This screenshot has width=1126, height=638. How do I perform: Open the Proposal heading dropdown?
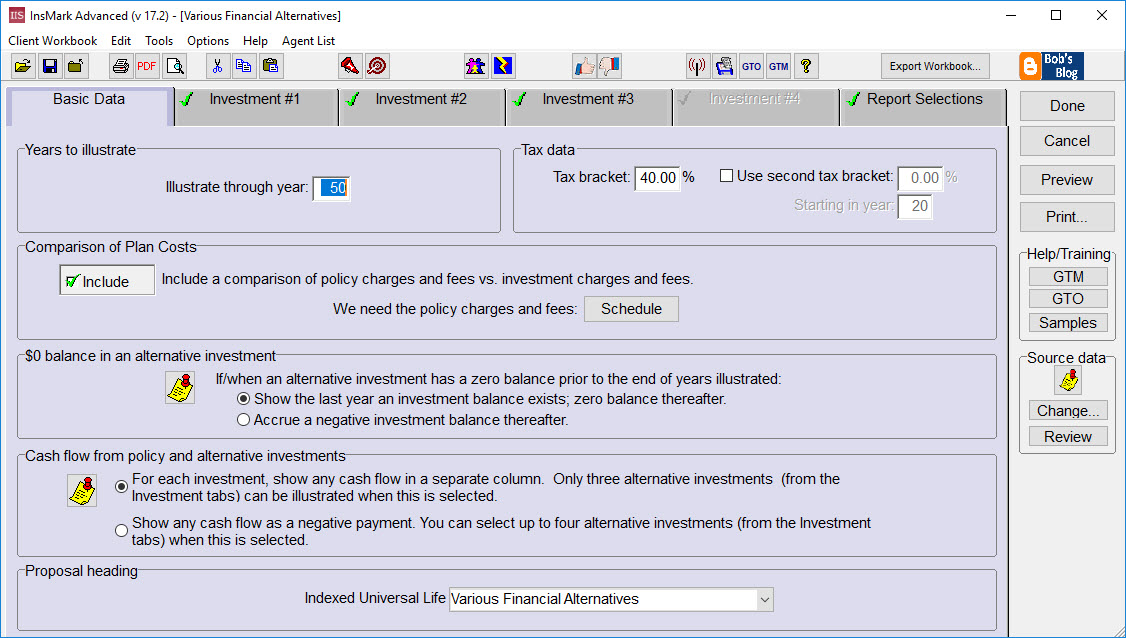[765, 599]
